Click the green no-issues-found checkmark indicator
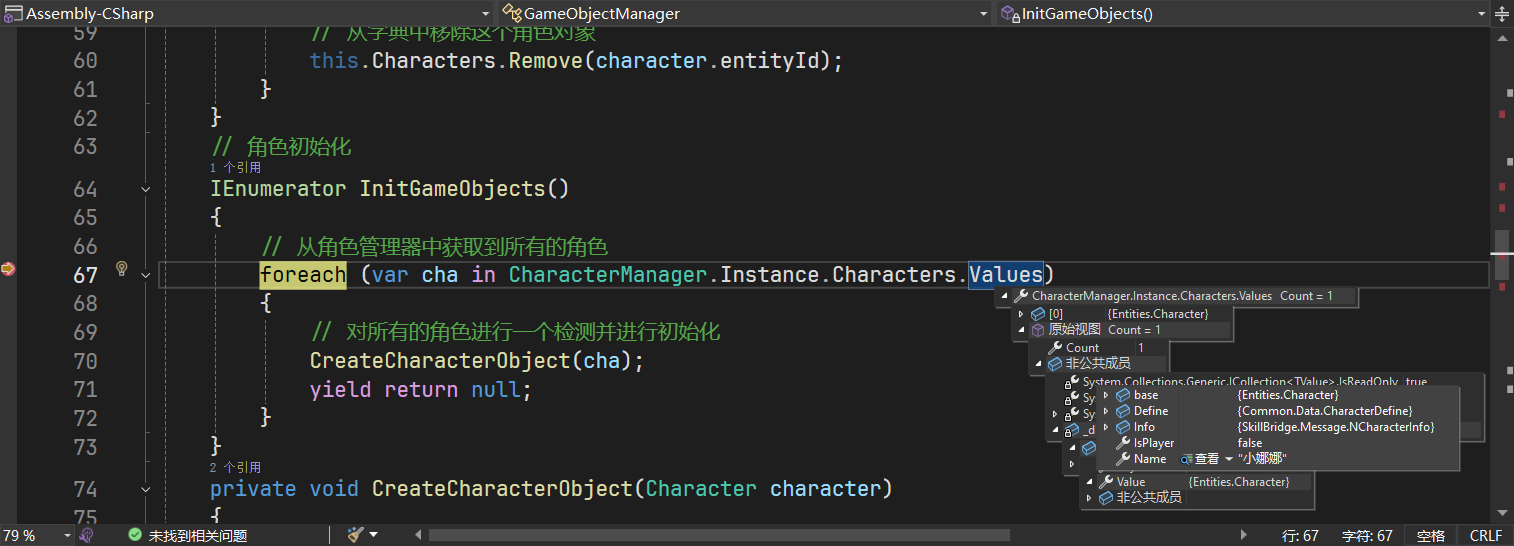 (135, 536)
